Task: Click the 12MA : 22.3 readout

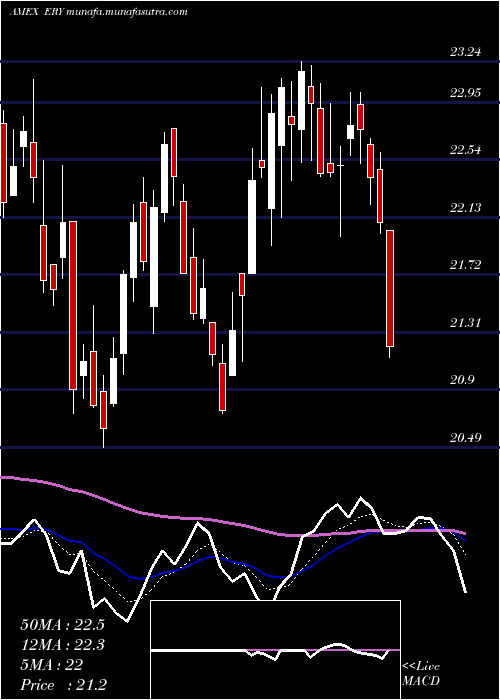Action: point(62,645)
